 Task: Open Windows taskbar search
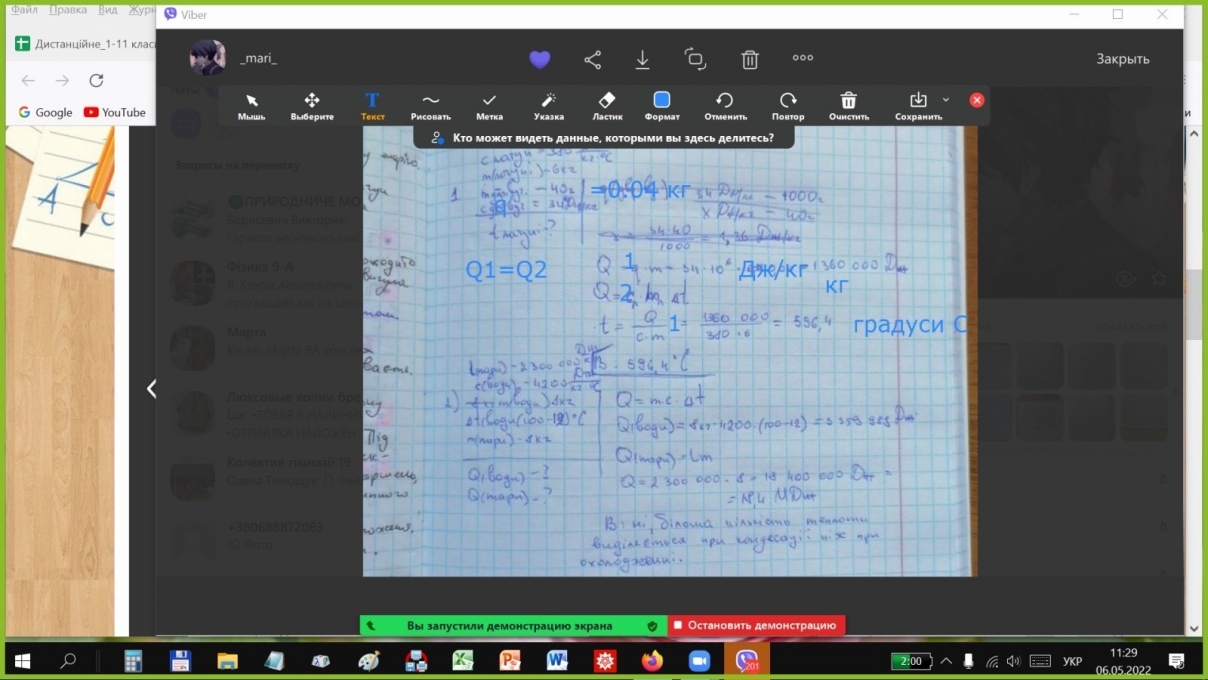click(69, 660)
